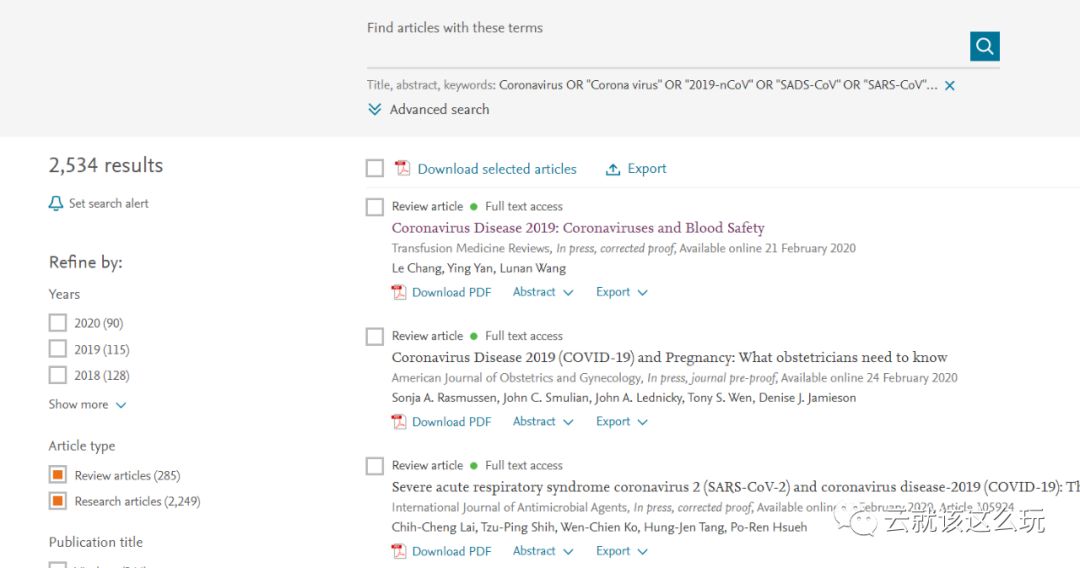This screenshot has width=1080, height=568.
Task: Click the Find articles search input field
Action: [x=660, y=48]
